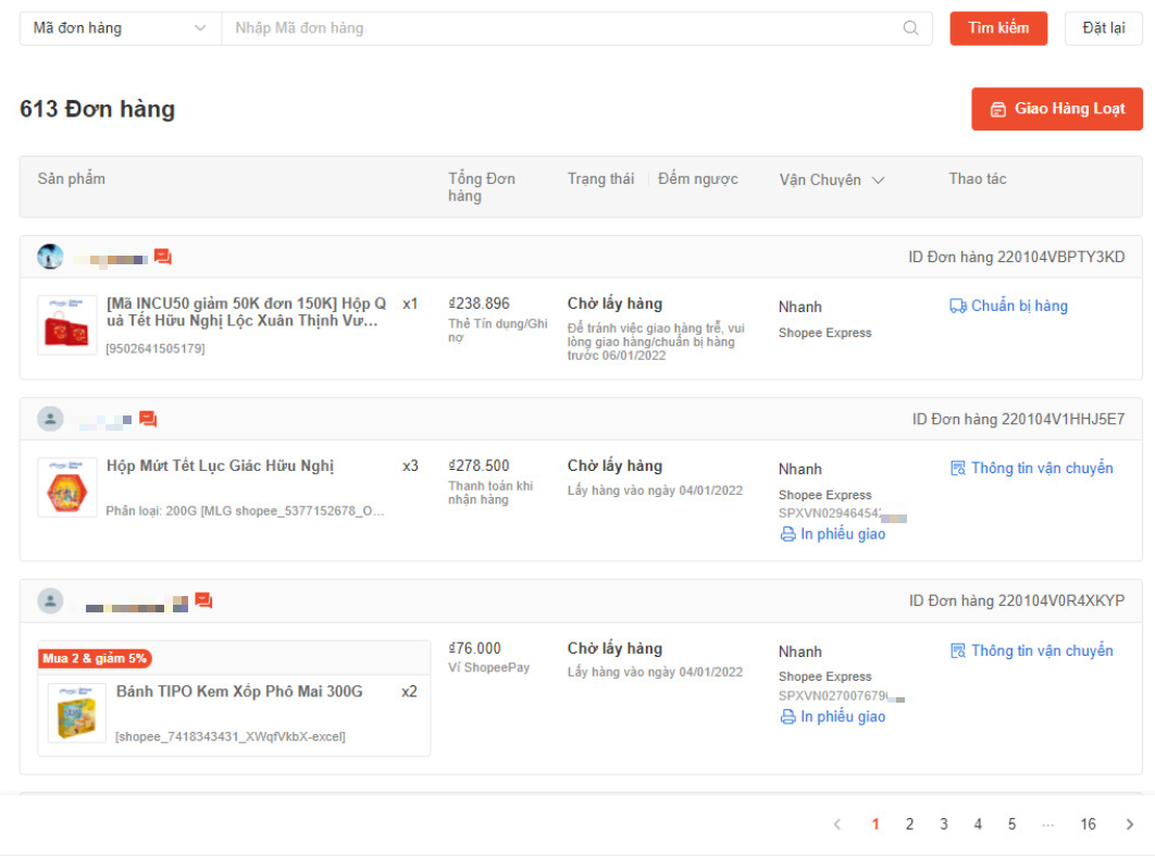This screenshot has height=856, width=1155.
Task: Click the Tổng Đơn hàng column header
Action: (x=482, y=187)
